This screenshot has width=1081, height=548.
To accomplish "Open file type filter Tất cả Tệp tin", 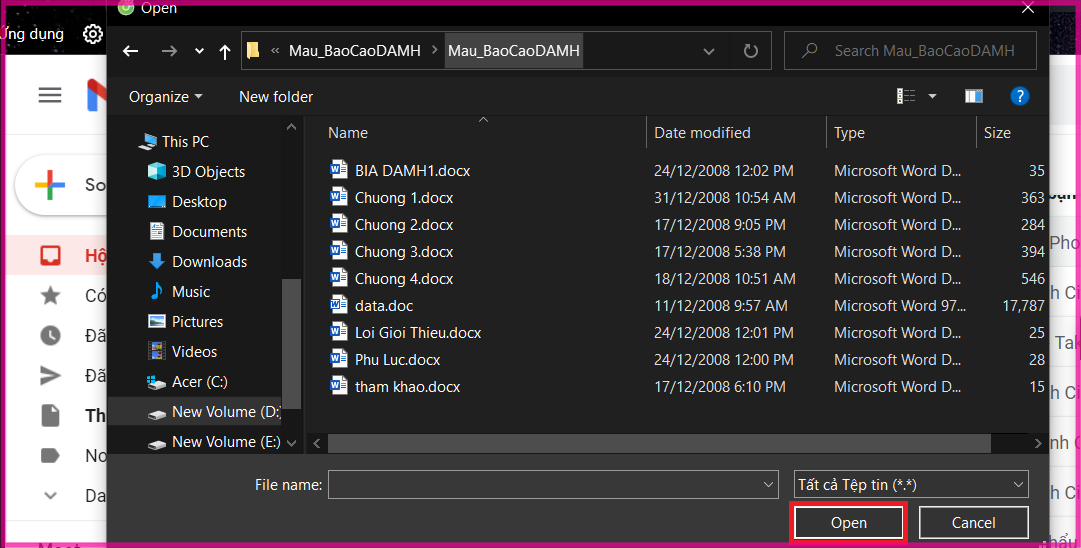I will point(911,485).
